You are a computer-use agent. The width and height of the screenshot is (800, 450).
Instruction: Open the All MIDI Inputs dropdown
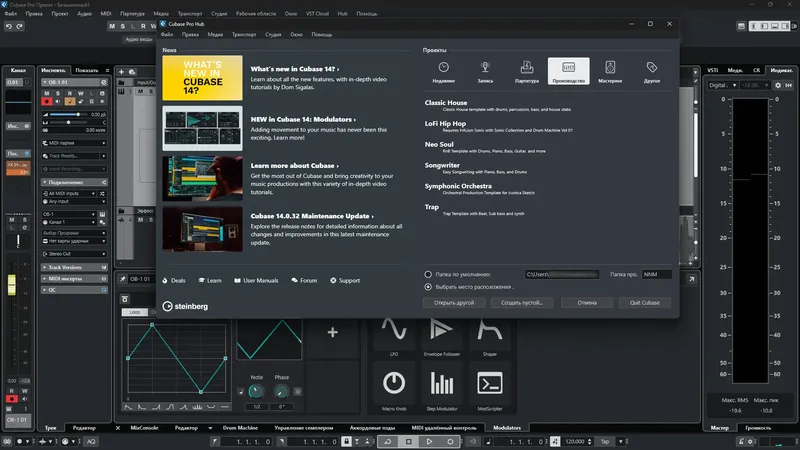pyautogui.click(x=69, y=193)
